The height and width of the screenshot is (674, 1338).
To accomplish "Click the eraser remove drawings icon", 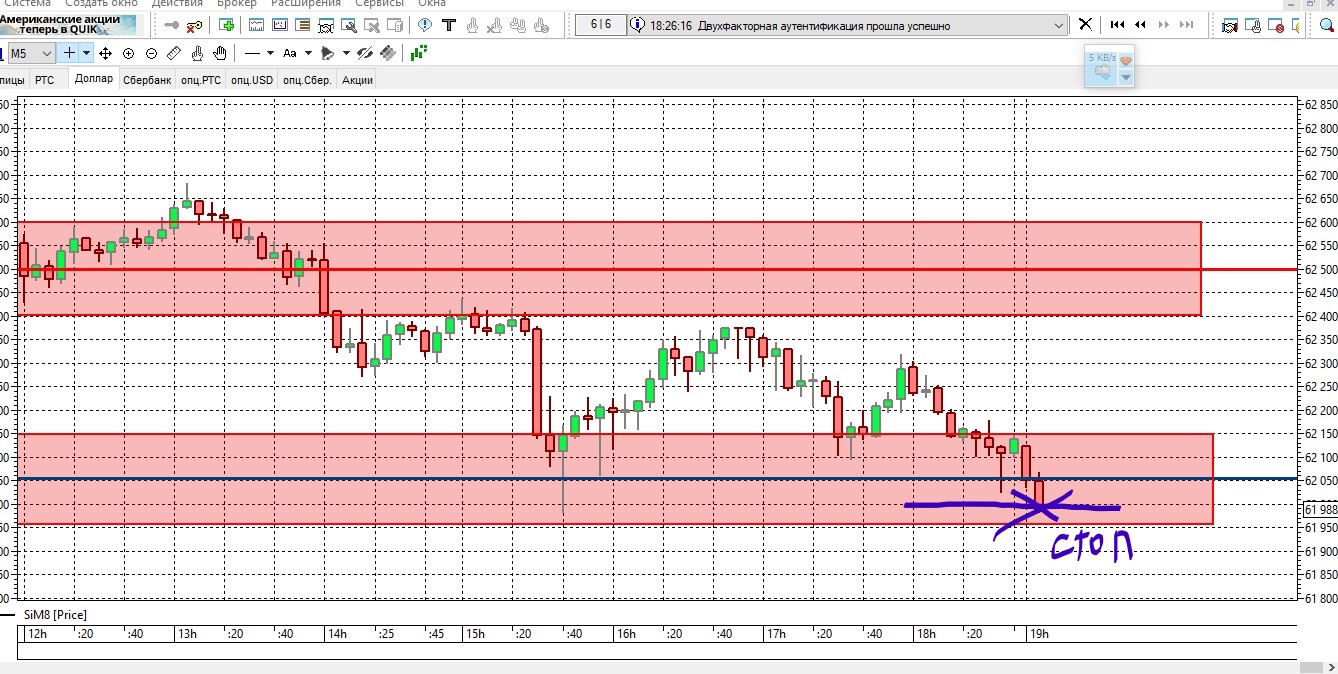I will click(388, 53).
